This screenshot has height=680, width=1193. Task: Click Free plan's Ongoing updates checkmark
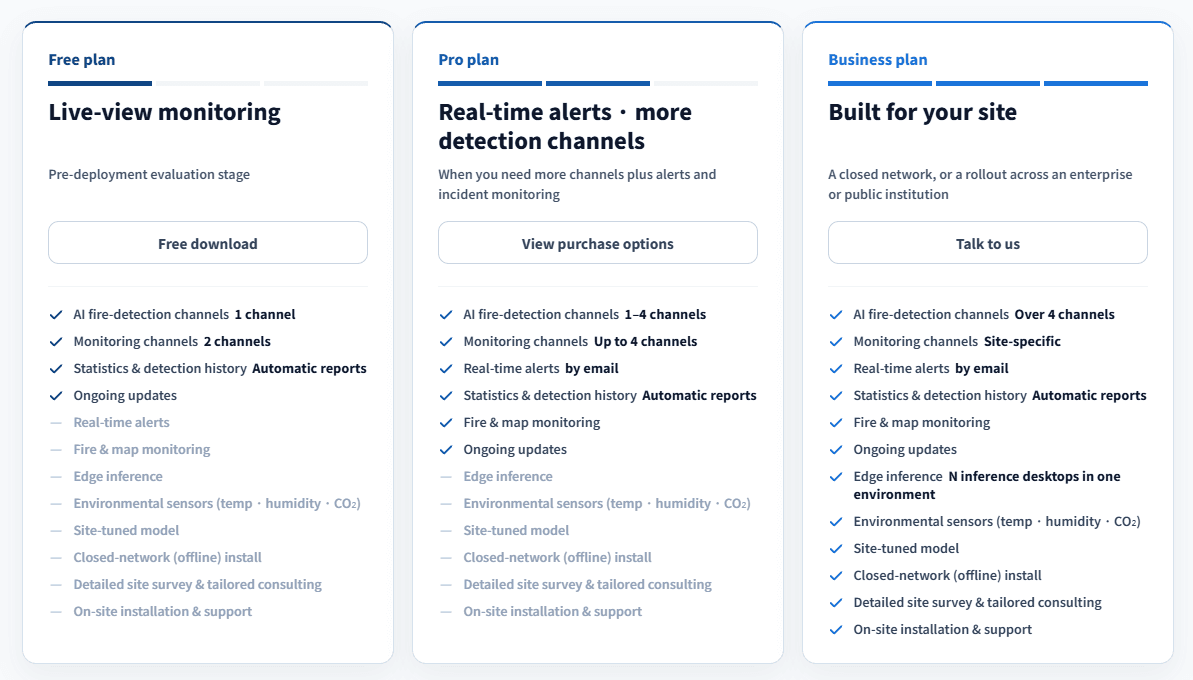coord(56,396)
